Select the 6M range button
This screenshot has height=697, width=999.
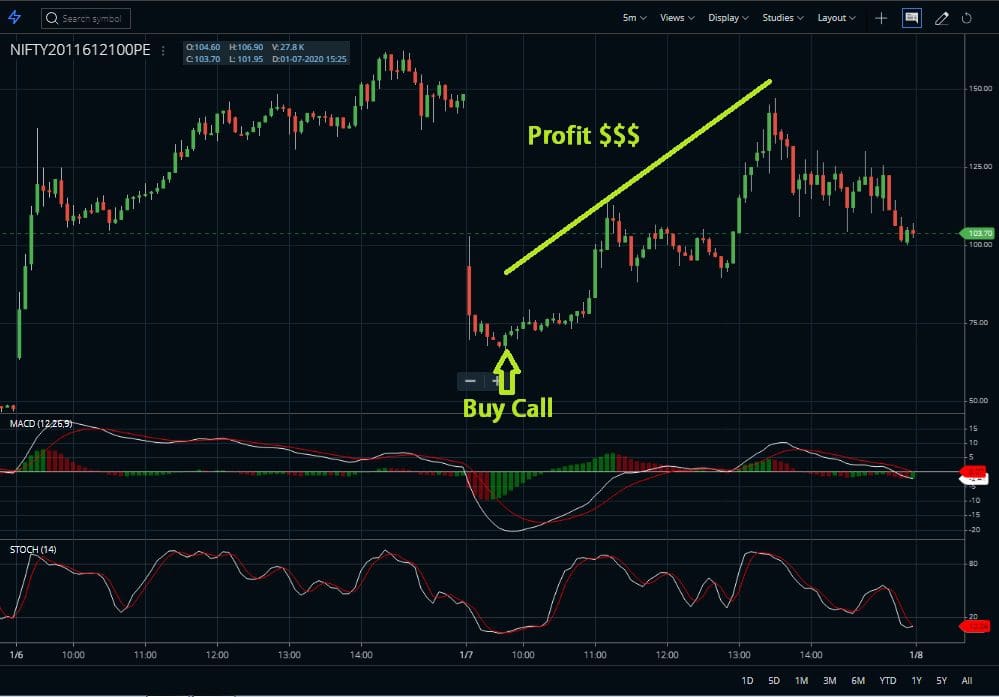[x=858, y=680]
